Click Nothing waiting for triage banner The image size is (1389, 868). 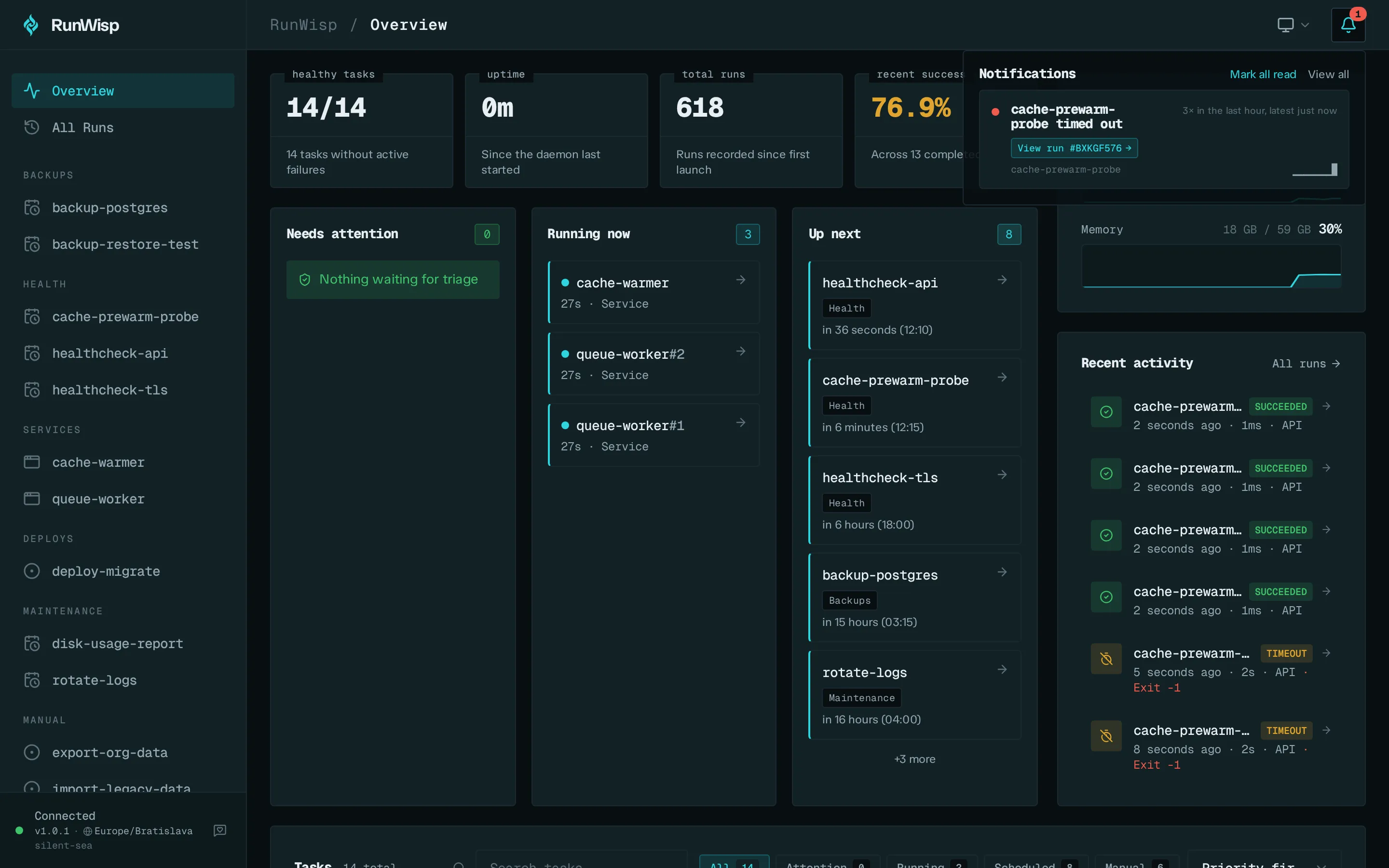click(x=393, y=280)
